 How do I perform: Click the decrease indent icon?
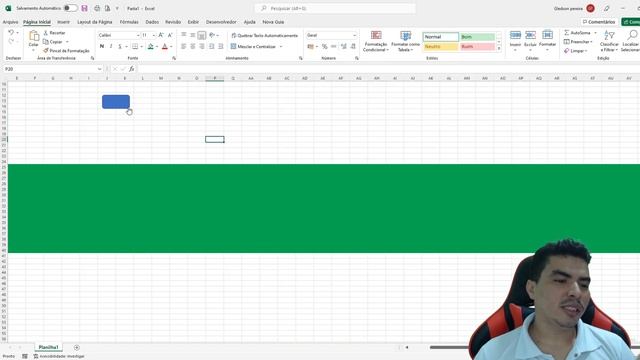211,47
